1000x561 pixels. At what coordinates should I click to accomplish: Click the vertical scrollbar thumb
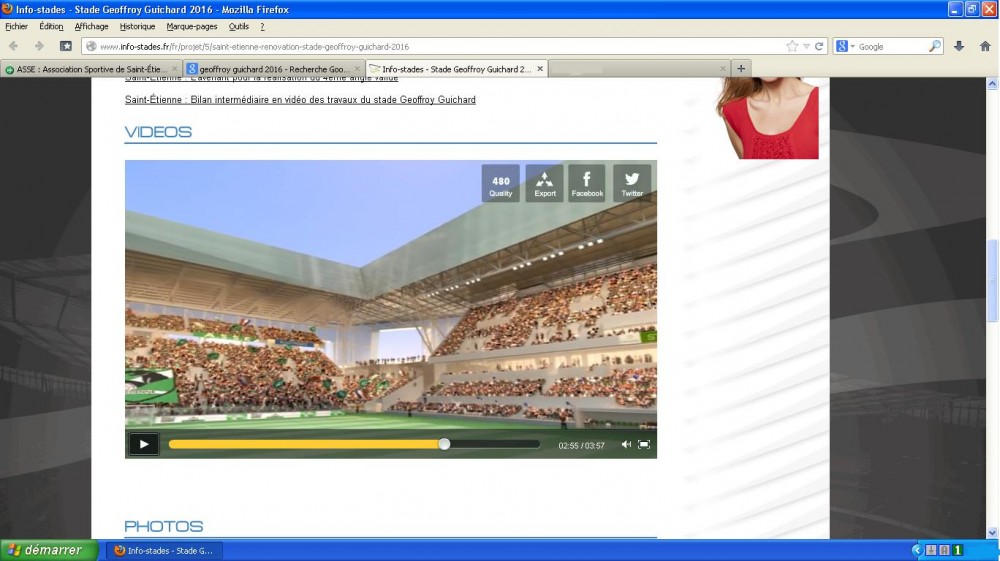[x=992, y=280]
